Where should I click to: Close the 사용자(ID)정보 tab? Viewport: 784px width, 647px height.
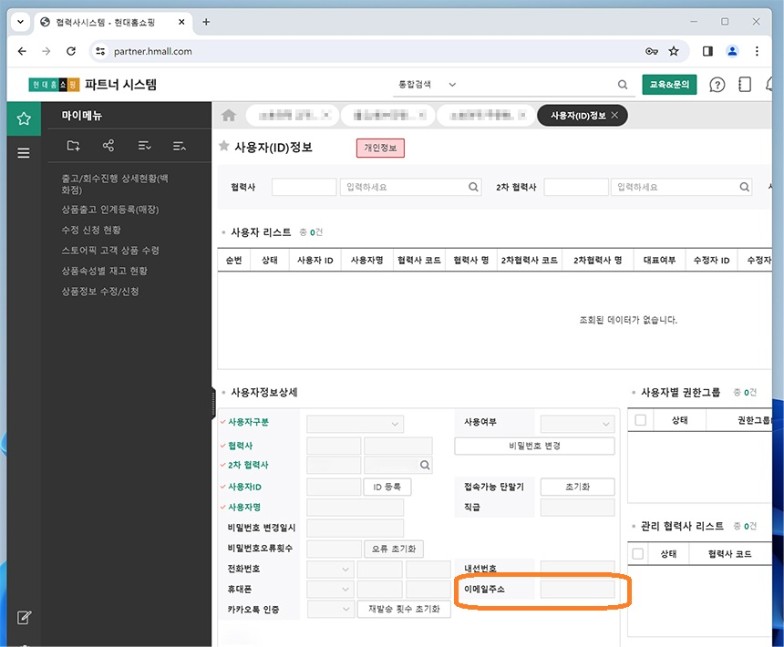614,116
